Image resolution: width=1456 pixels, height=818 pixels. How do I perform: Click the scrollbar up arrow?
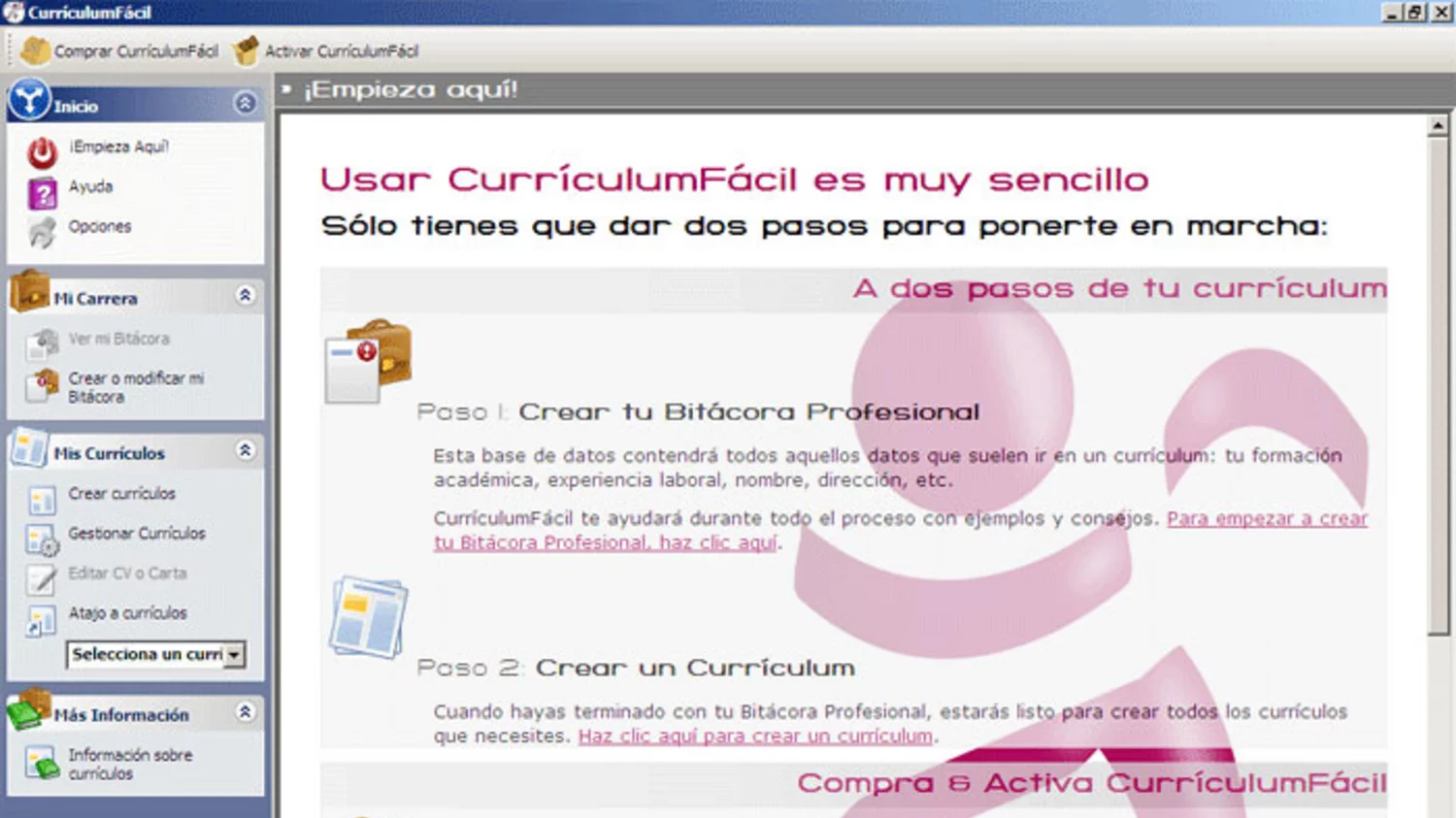[x=1438, y=126]
